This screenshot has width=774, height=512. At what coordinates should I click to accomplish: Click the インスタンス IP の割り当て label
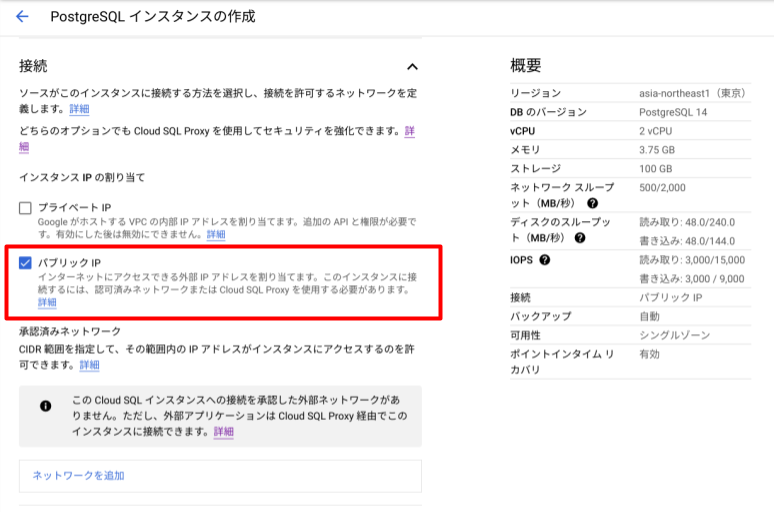[x=82, y=177]
